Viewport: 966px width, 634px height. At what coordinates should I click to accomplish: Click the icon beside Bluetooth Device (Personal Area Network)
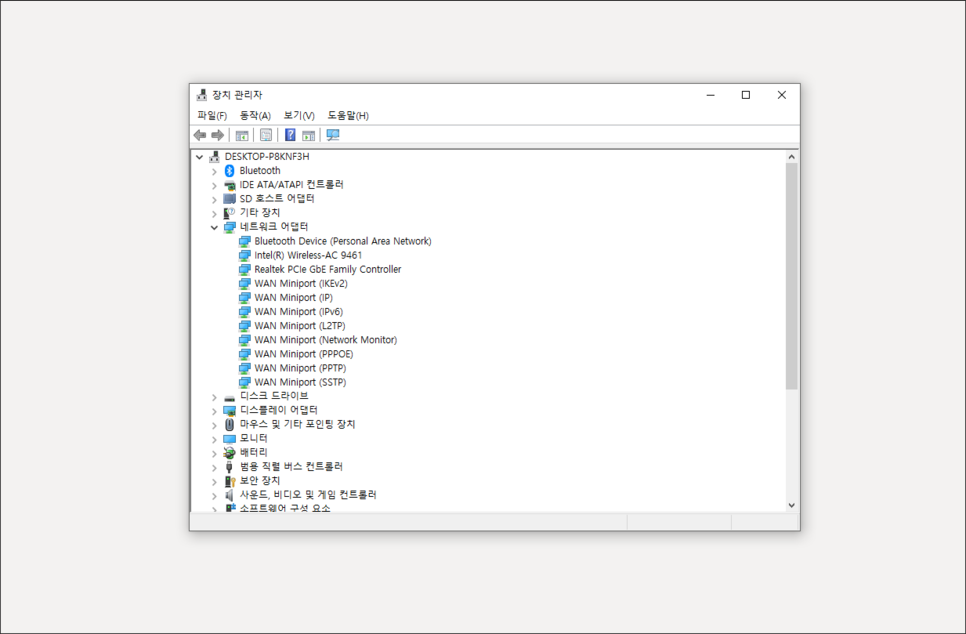(x=245, y=242)
